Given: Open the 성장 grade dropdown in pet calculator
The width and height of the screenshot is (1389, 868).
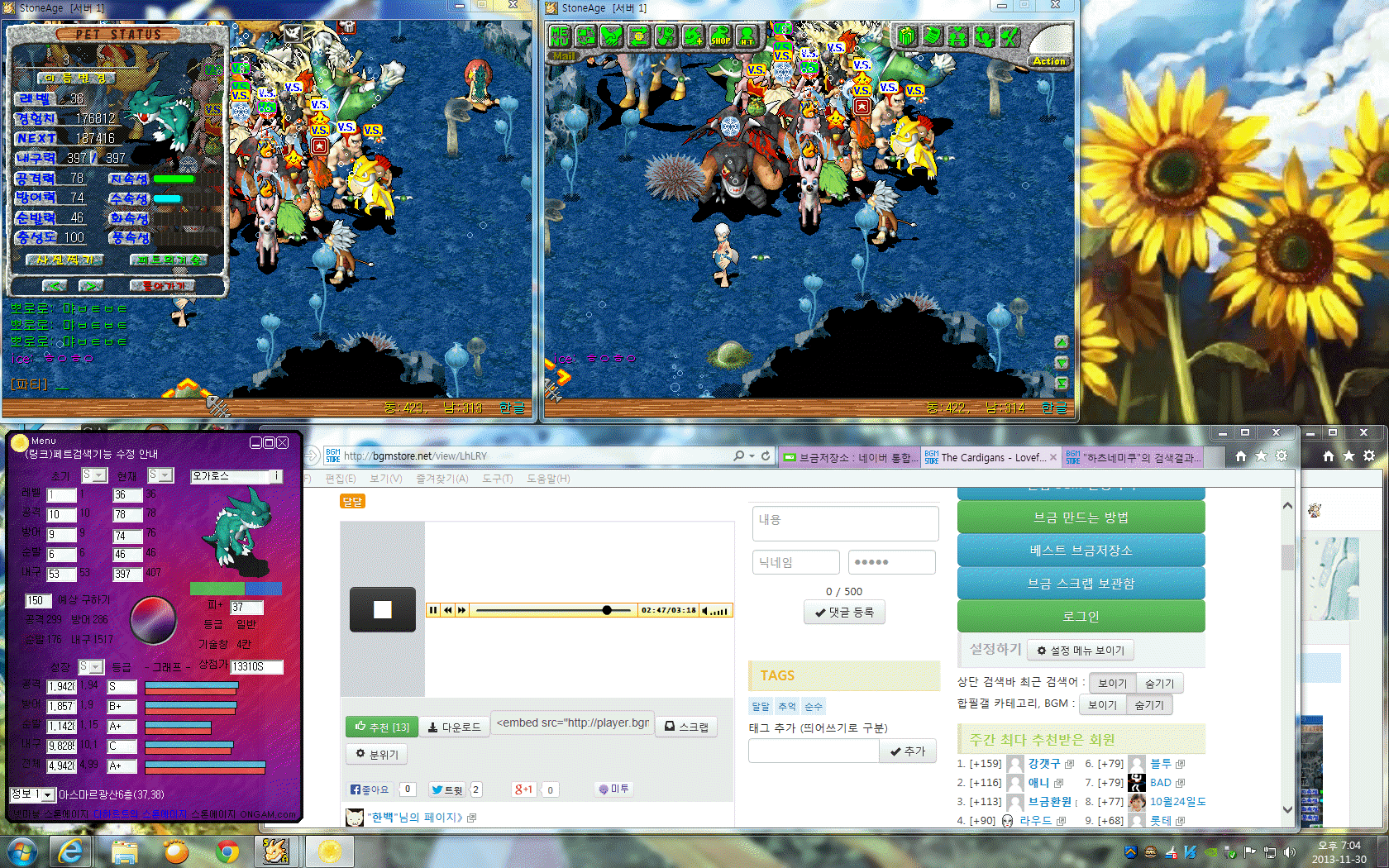Looking at the screenshot, I should [91, 666].
